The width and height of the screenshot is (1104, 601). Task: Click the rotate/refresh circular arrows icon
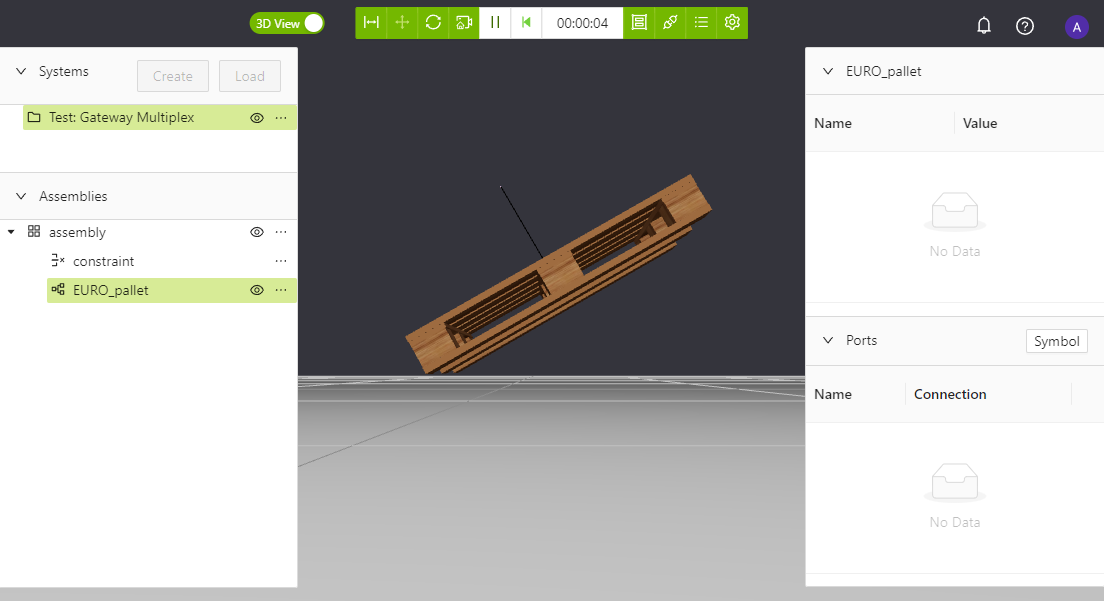coord(433,23)
